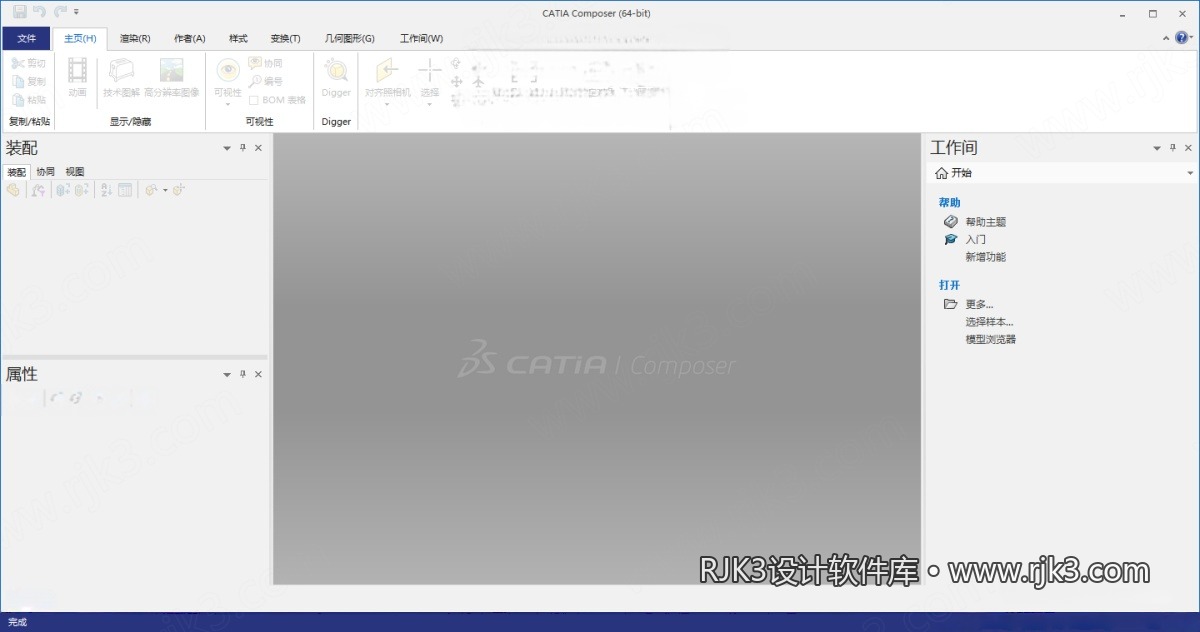Click the 动画 animation filmstrip icon
Viewport: 1200px width, 632px height.
[77, 69]
